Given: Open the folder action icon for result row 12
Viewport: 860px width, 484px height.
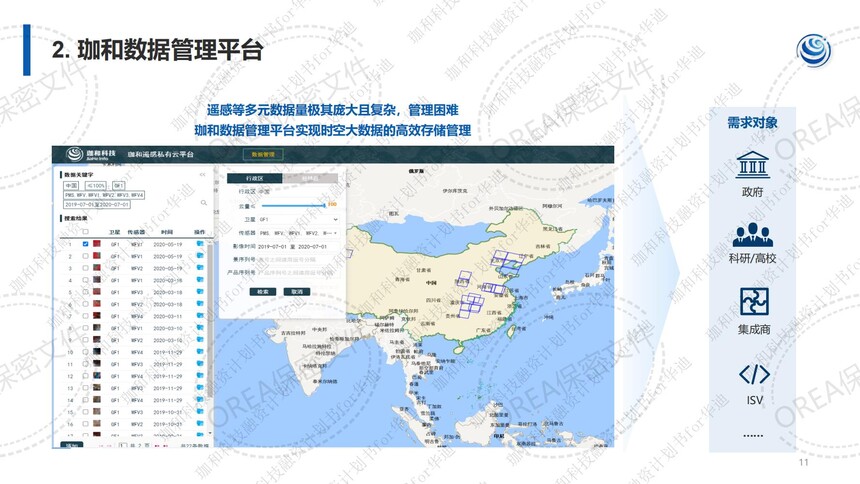Looking at the screenshot, I should point(200,376).
